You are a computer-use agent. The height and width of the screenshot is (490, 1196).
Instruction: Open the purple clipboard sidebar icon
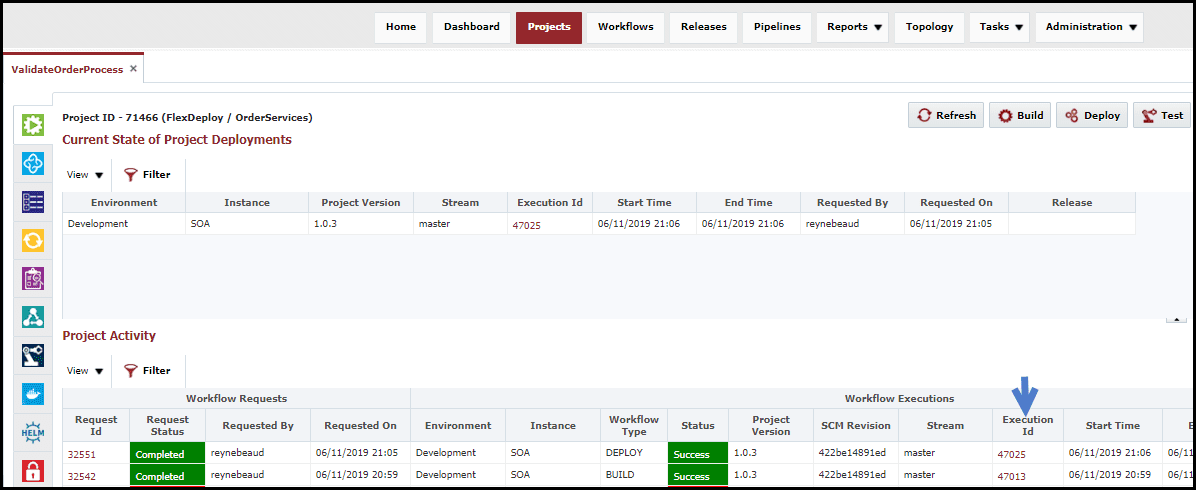coord(33,279)
